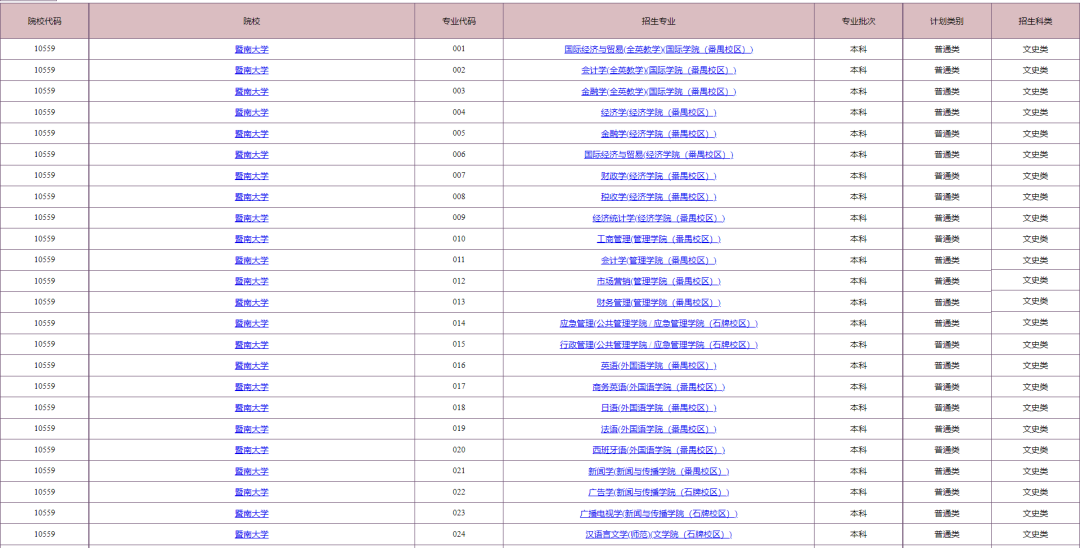Click the 院校 column header
The height and width of the screenshot is (548, 1080).
(x=251, y=21)
